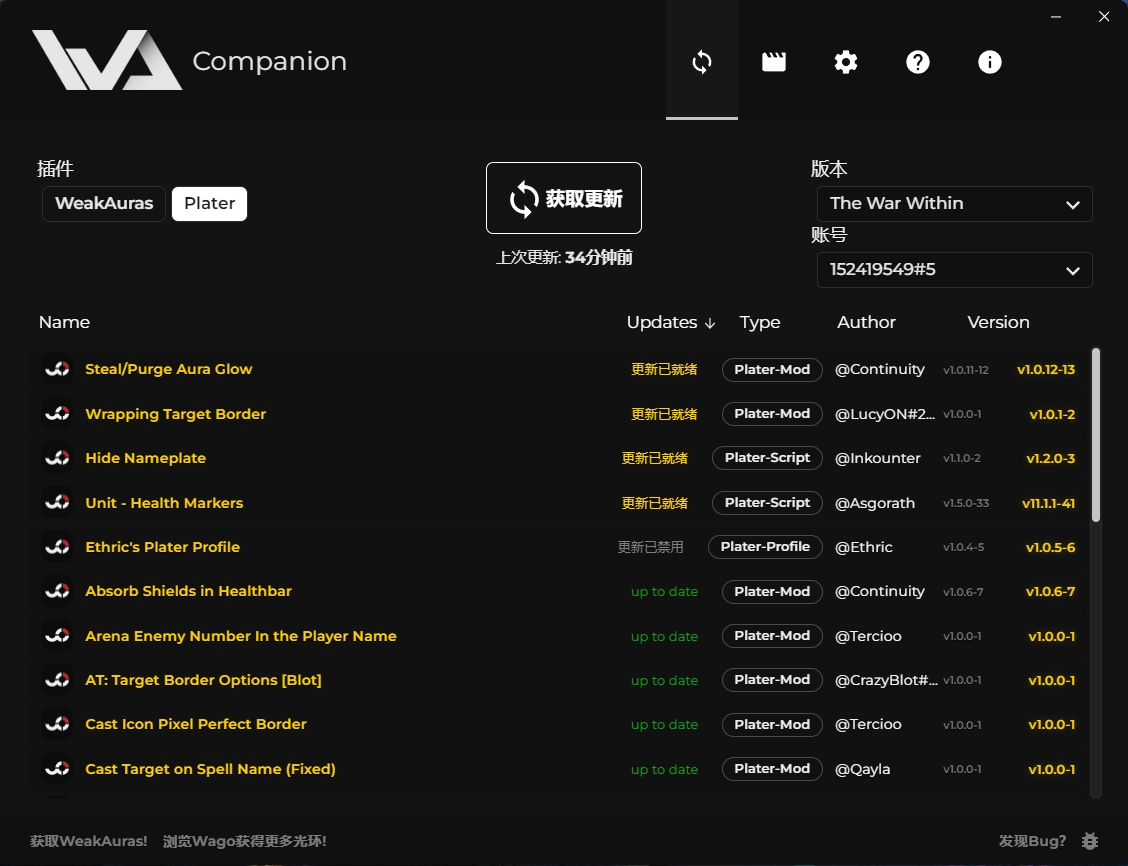
Task: Click version v11.1.1-41
Action: 1048,503
